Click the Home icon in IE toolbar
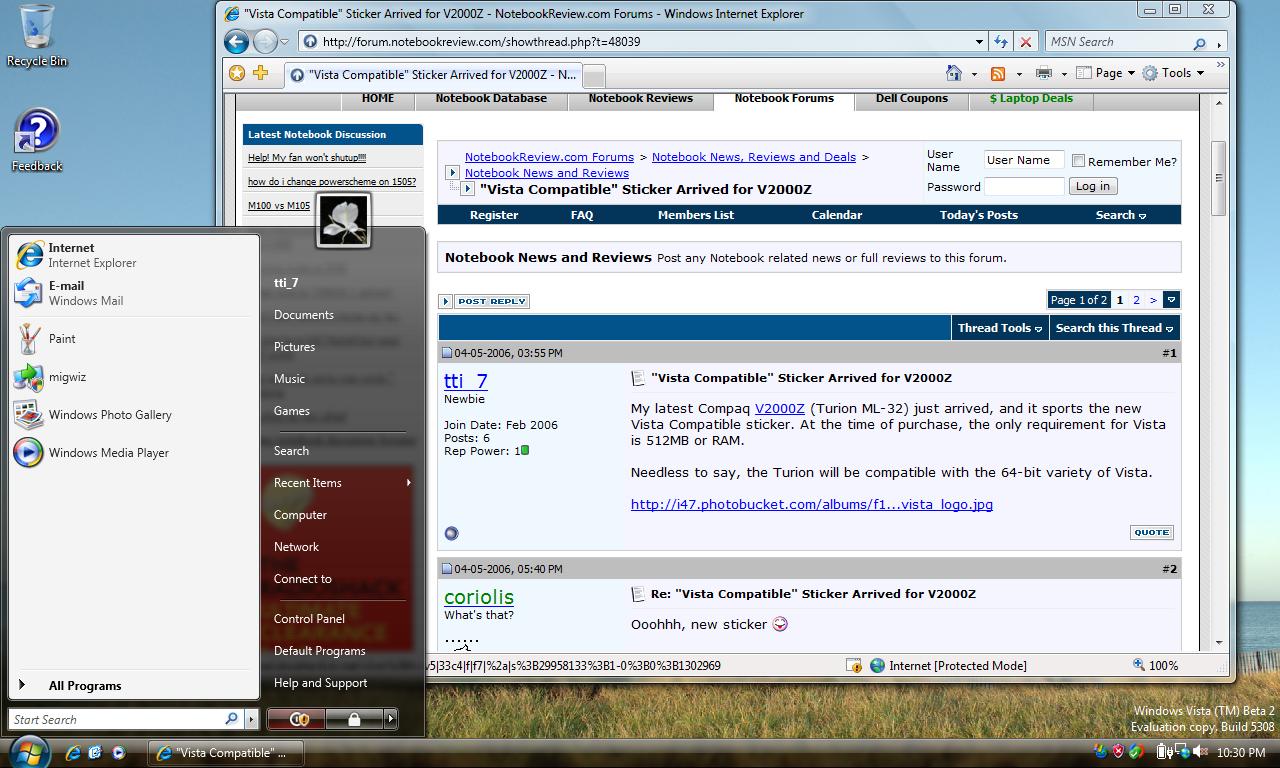The width and height of the screenshot is (1280, 768). pos(954,73)
